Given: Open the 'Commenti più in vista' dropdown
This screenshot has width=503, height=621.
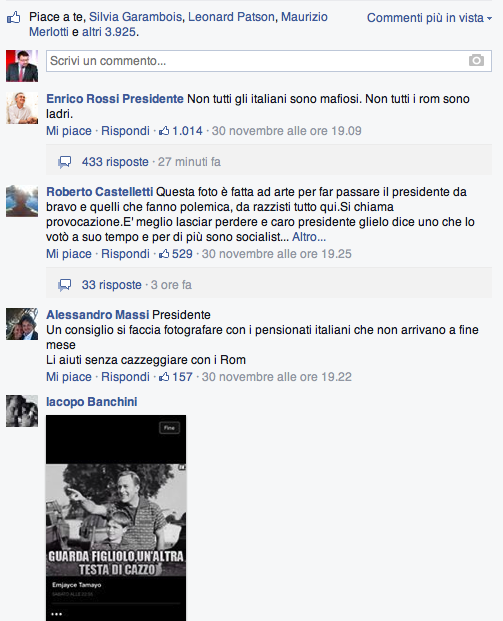Looking at the screenshot, I should [429, 18].
